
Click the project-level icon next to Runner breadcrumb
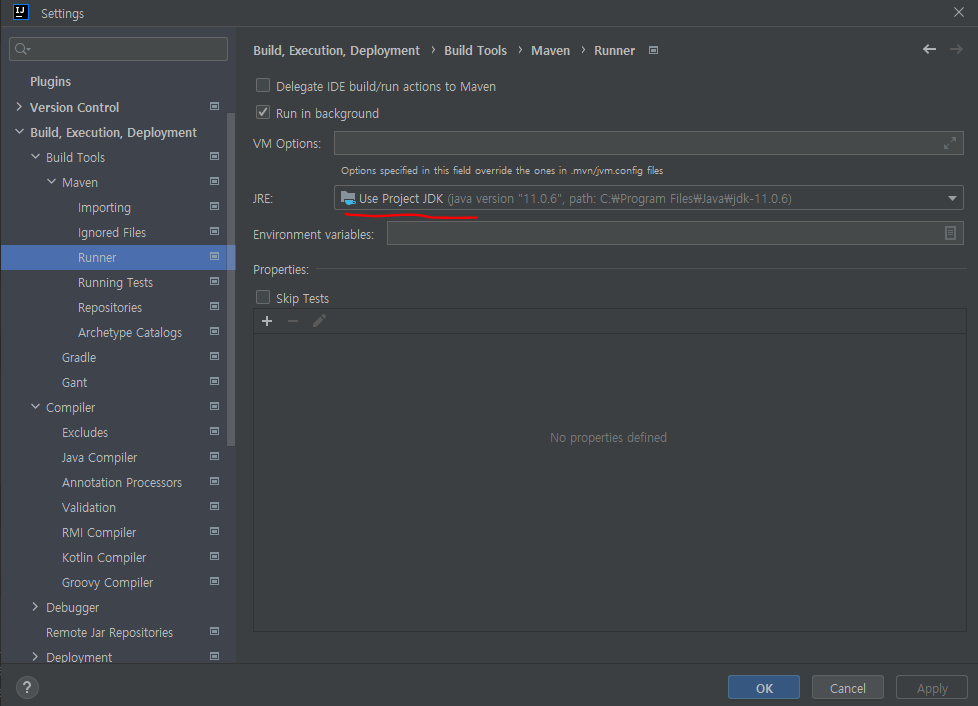click(653, 51)
